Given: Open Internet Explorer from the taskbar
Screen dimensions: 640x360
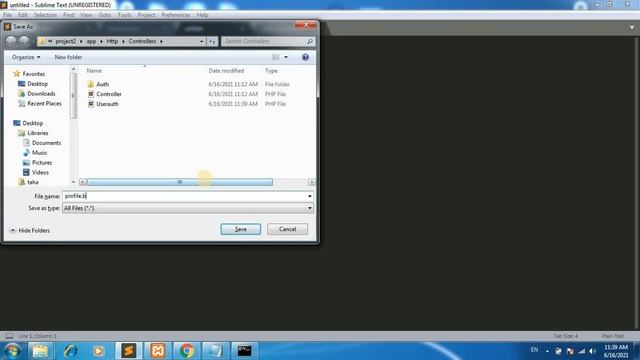Looking at the screenshot, I should (71, 351).
